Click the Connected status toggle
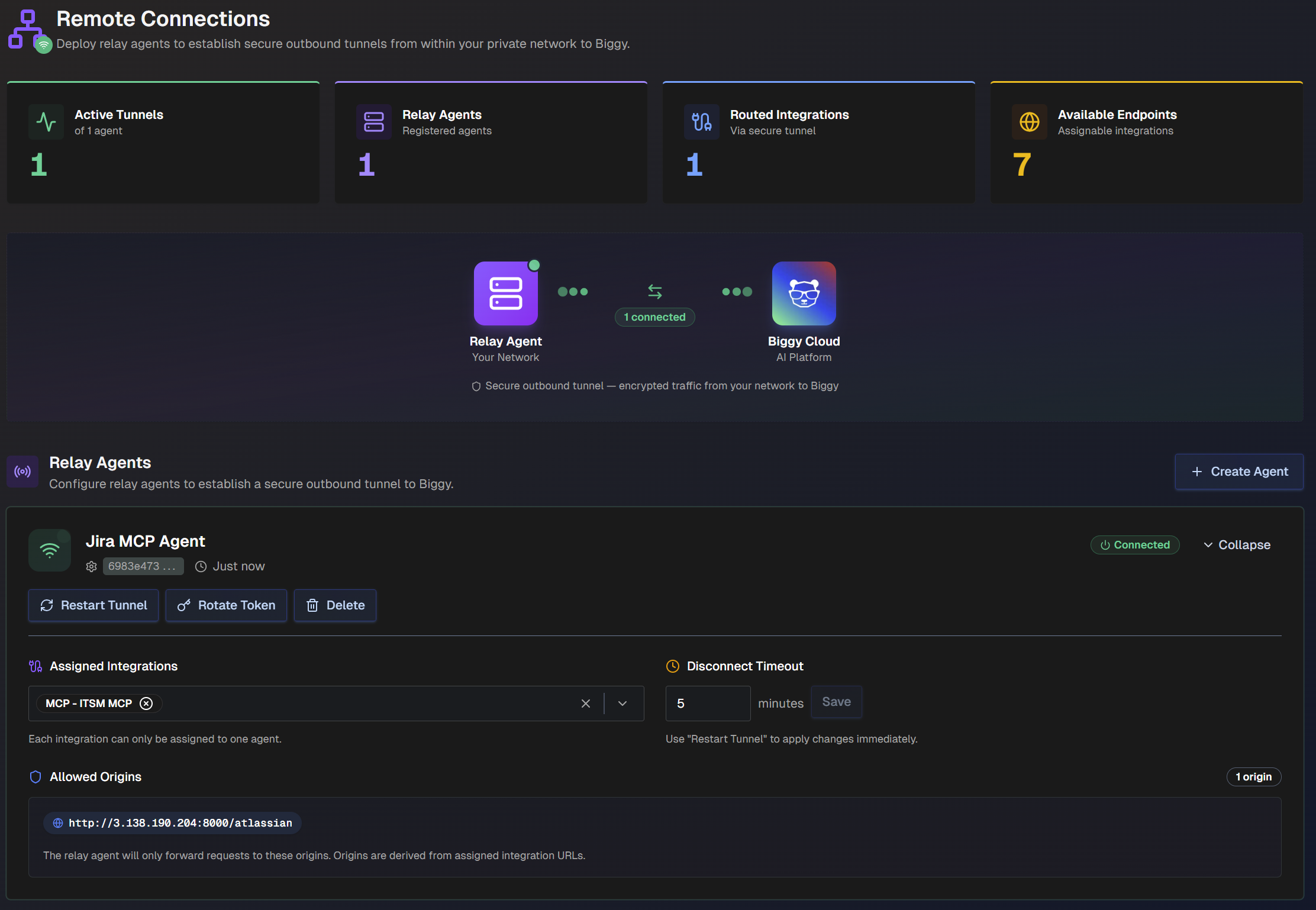The width and height of the screenshot is (1316, 910). (1135, 544)
